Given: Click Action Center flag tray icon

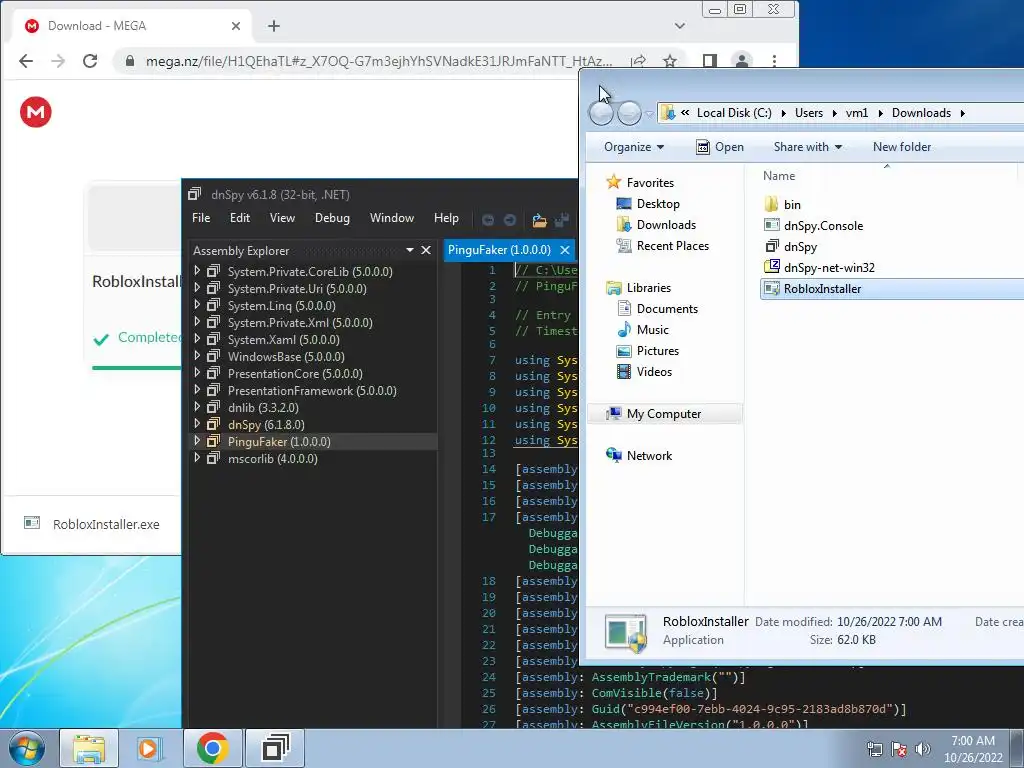Looking at the screenshot, I should (x=899, y=749).
